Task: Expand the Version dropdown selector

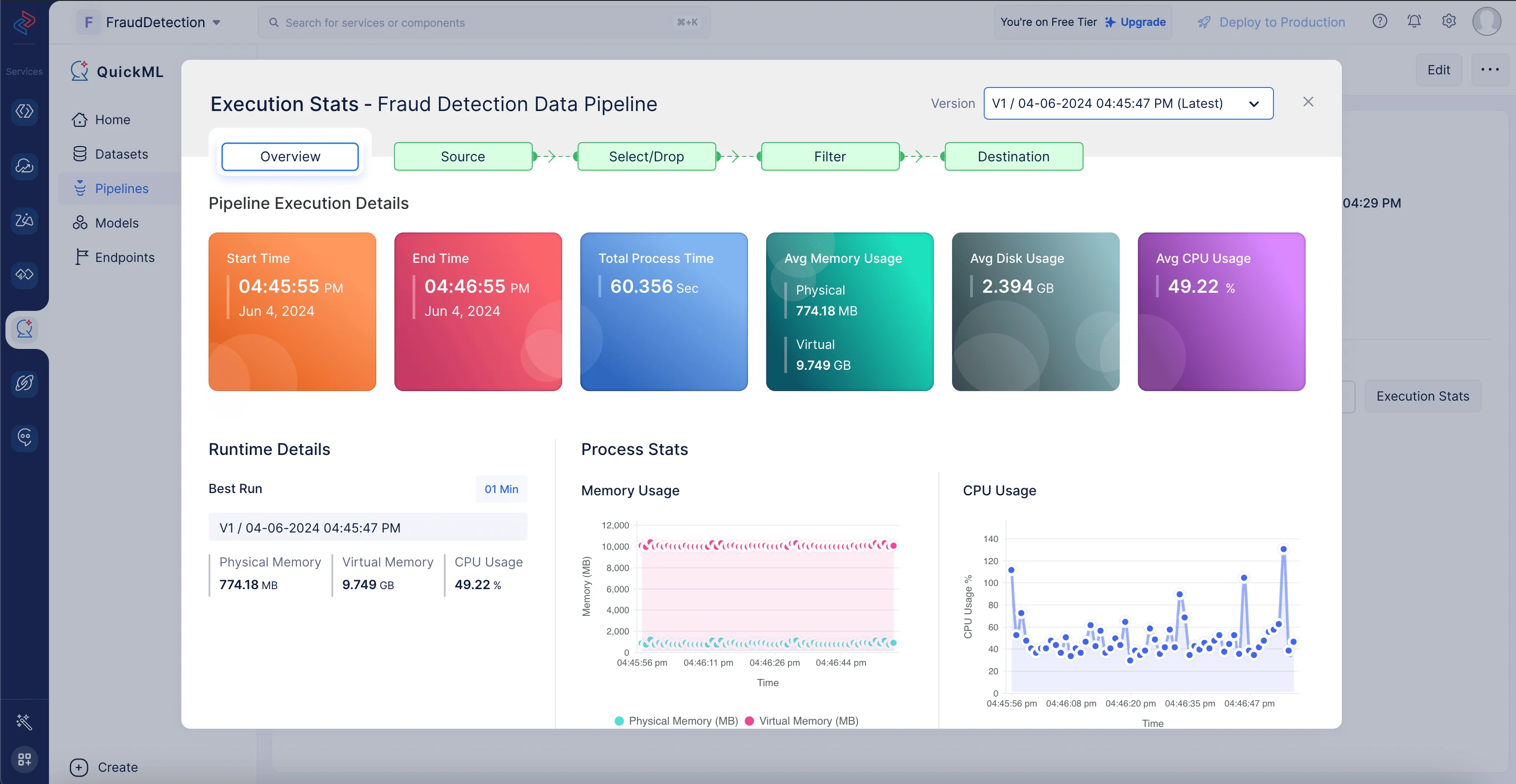Action: (x=1127, y=103)
